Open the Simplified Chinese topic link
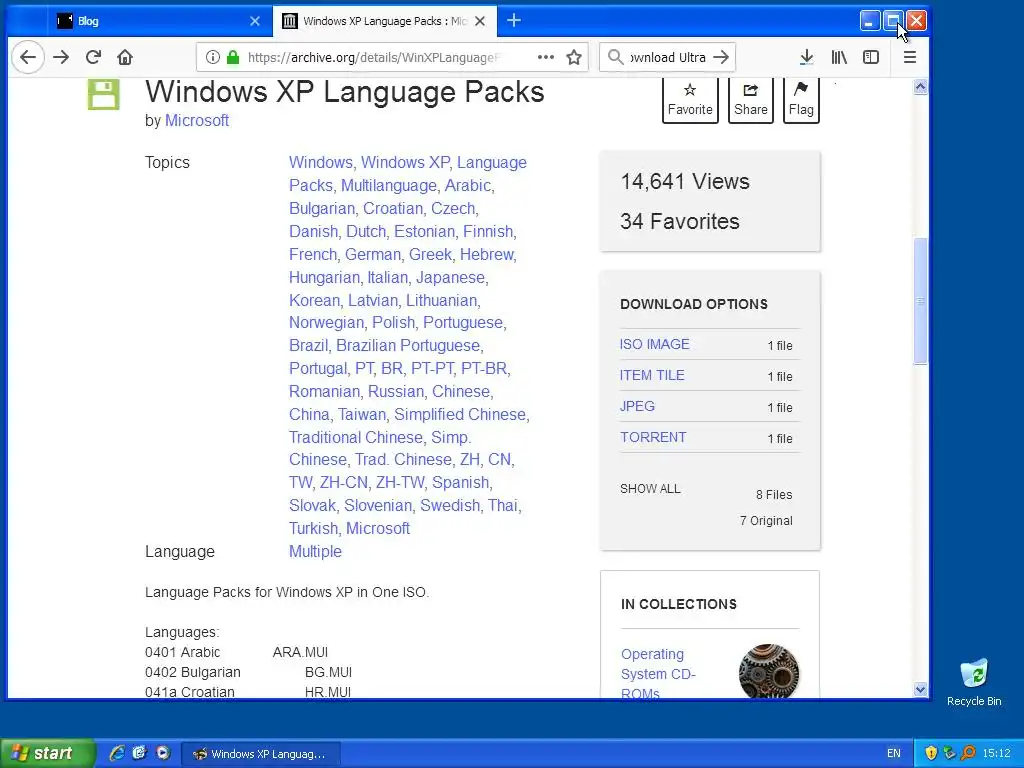 point(460,415)
